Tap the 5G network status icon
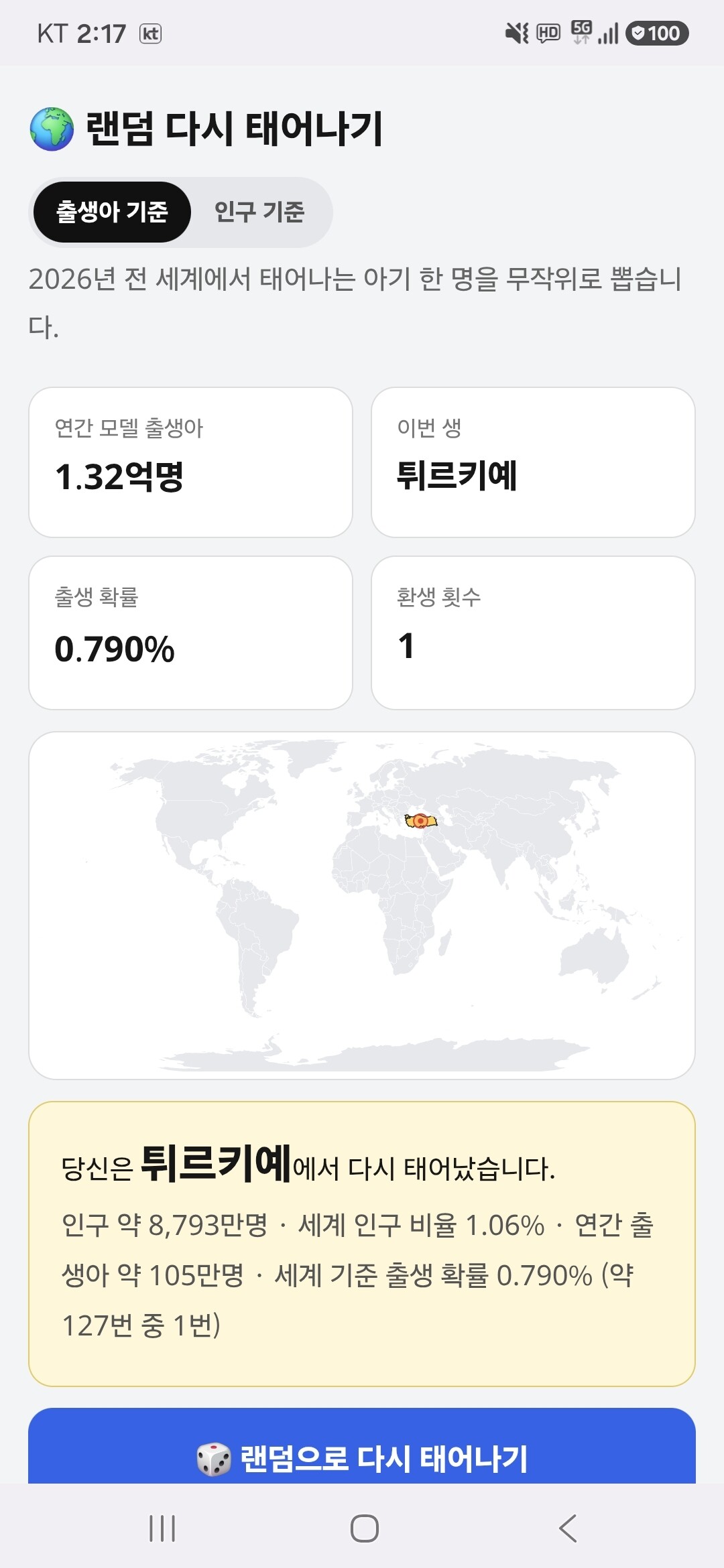Image resolution: width=724 pixels, height=1568 pixels. tap(581, 32)
